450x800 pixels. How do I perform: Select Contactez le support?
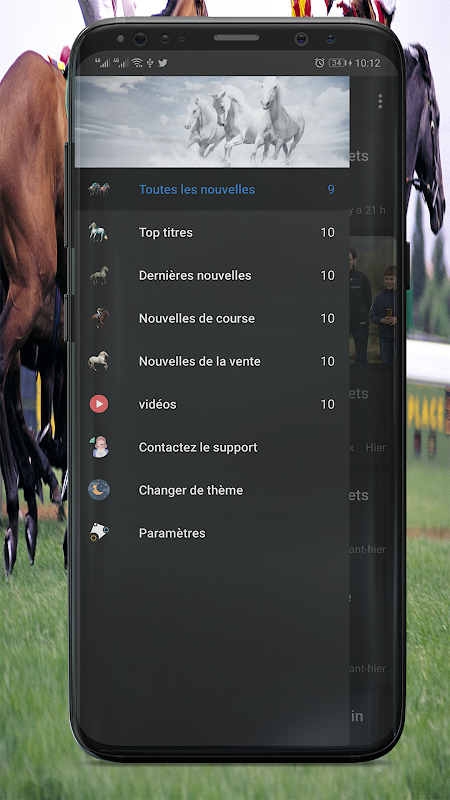[x=212, y=447]
